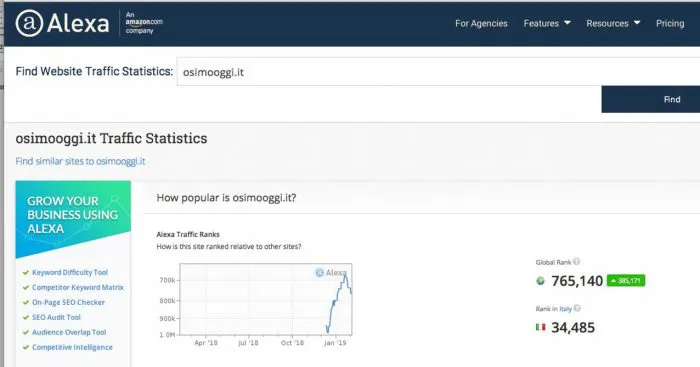Click the Global Rank help icon

click(576, 262)
